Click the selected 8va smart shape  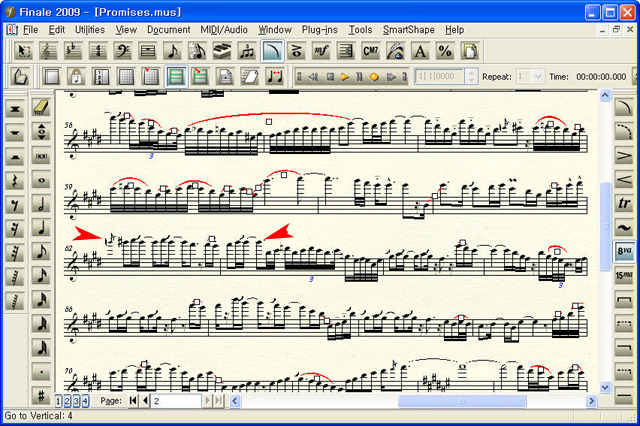point(624,251)
